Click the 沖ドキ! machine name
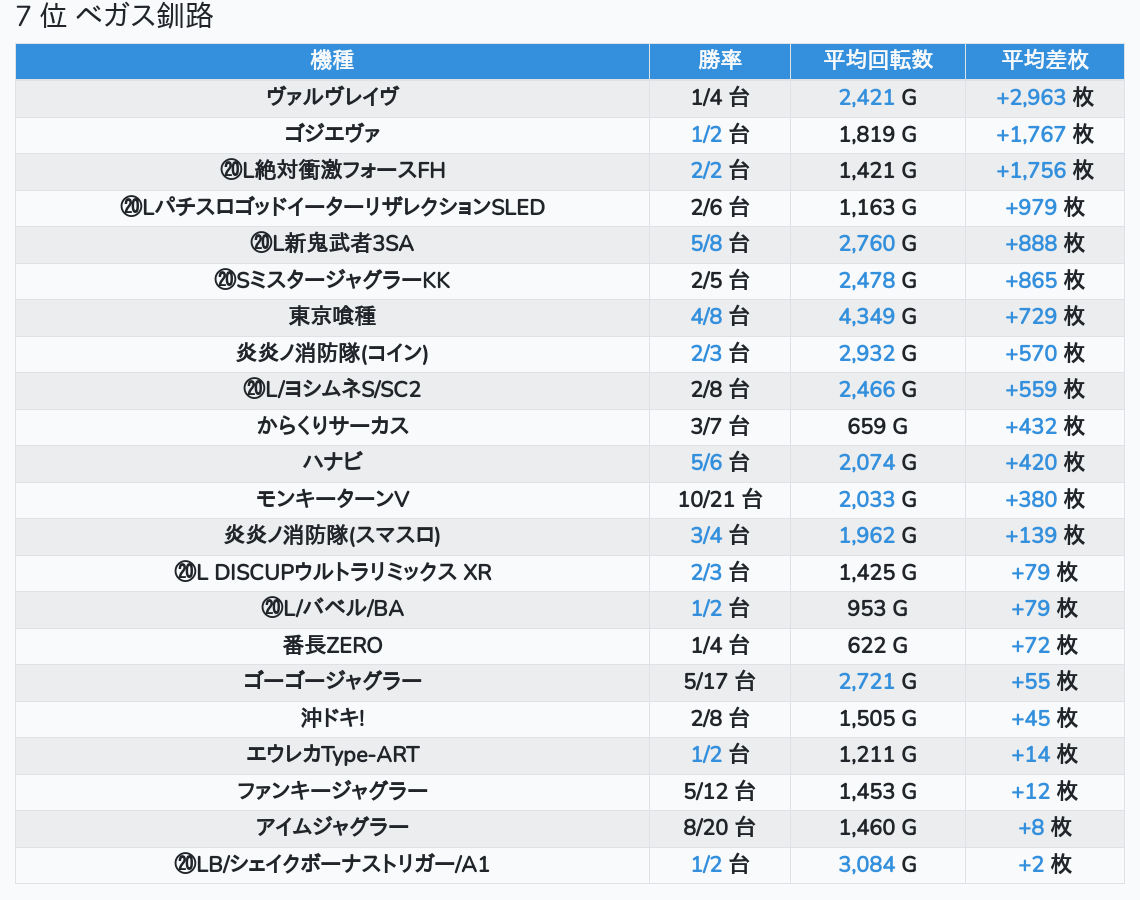 pos(332,718)
